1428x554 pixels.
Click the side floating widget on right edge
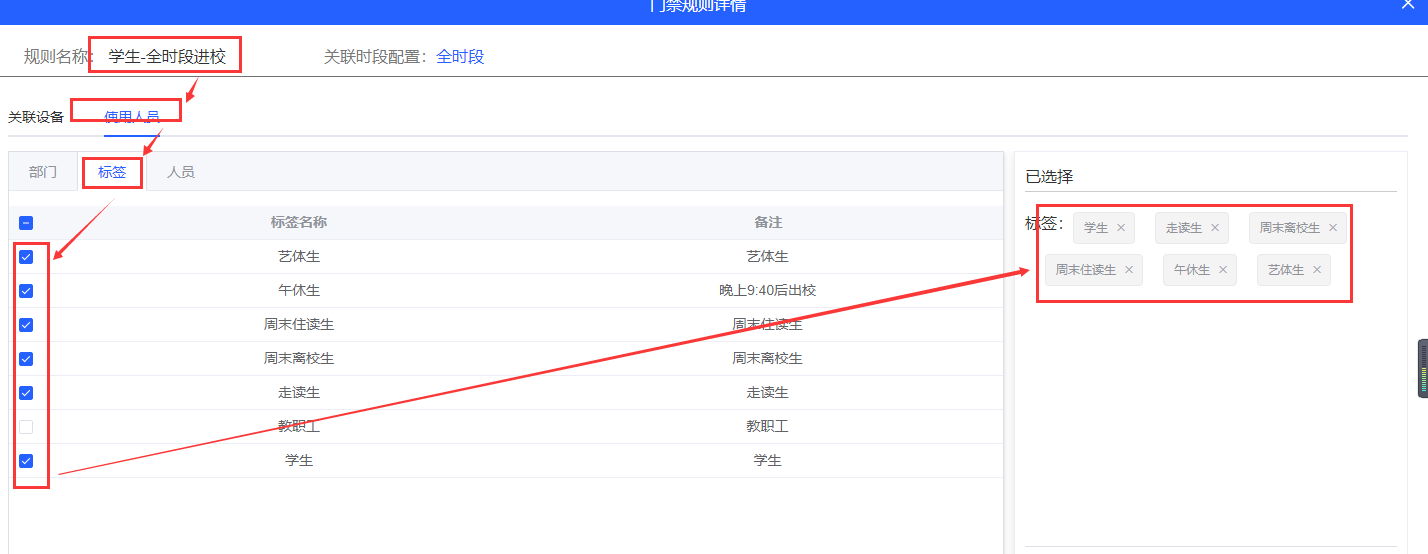(x=1422, y=369)
